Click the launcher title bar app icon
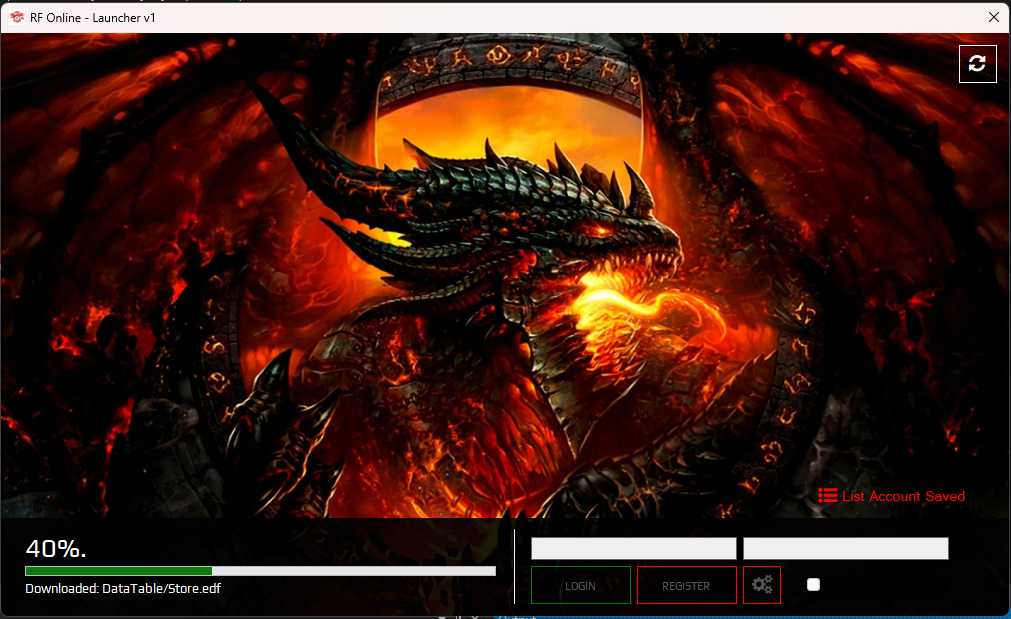Viewport: 1011px width, 619px height. (x=17, y=17)
